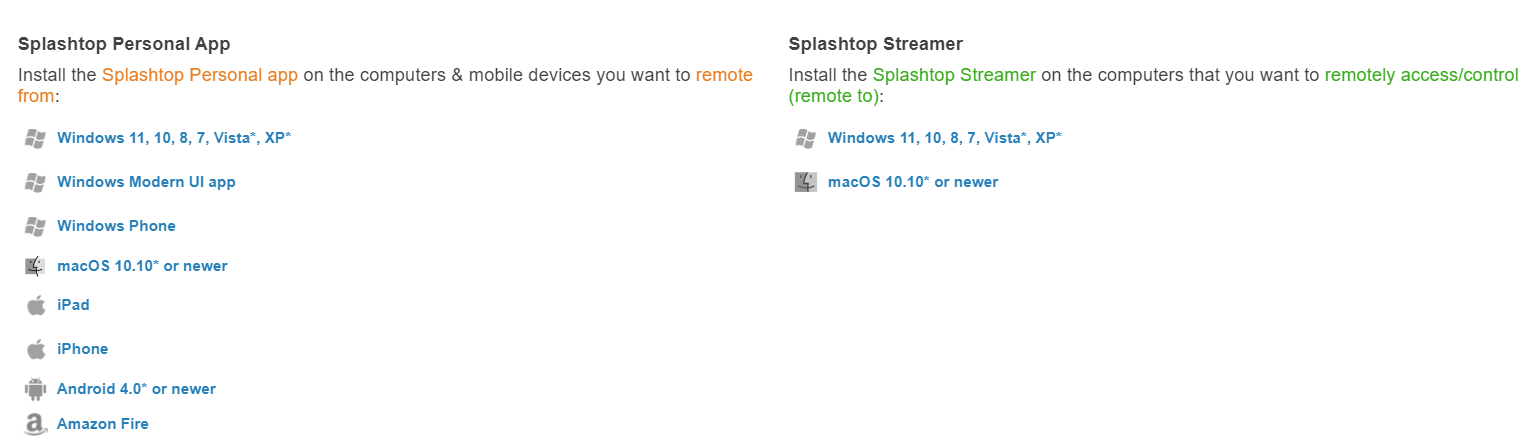Open Personal App Windows 11, 10, 8, 7 link
This screenshot has height=446, width=1525.
click(174, 138)
